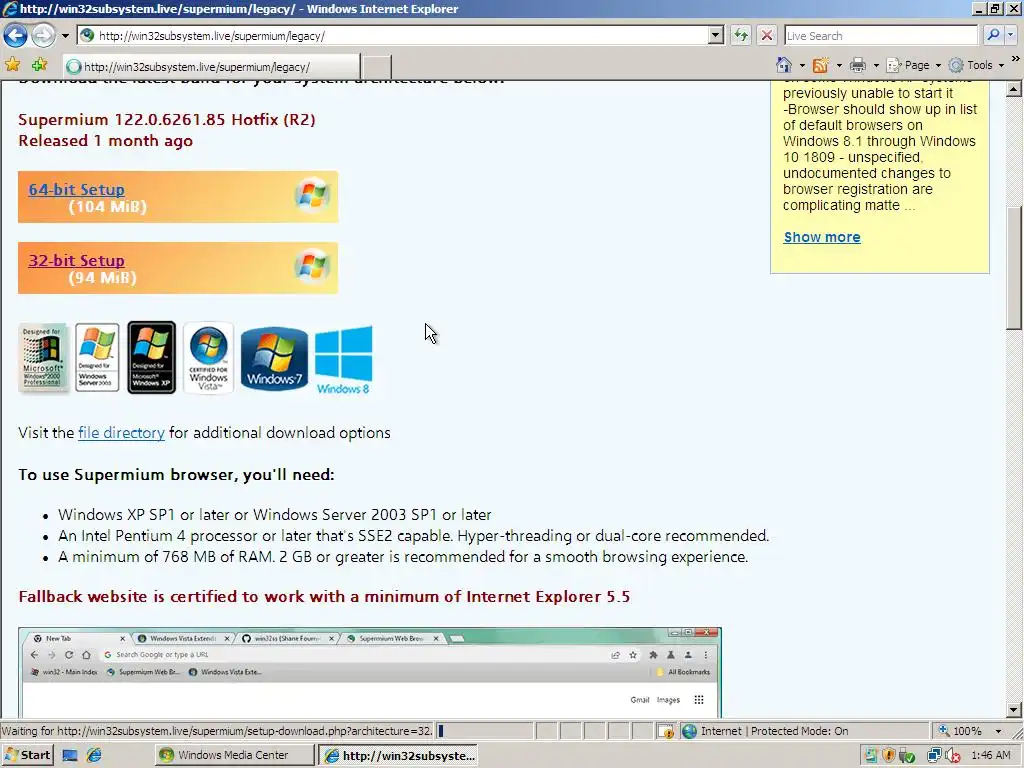
Task: Click the Windows Security shield tray icon
Action: [x=889, y=756]
